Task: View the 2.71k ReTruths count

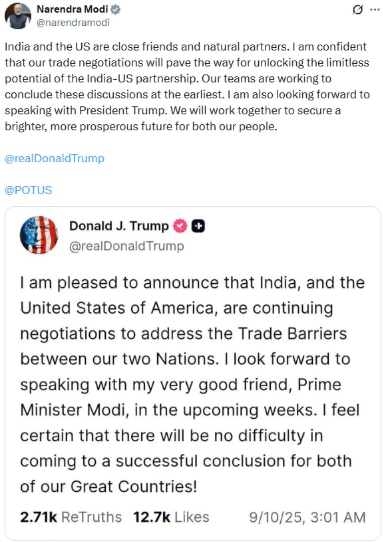Action: pyautogui.click(x=71, y=517)
